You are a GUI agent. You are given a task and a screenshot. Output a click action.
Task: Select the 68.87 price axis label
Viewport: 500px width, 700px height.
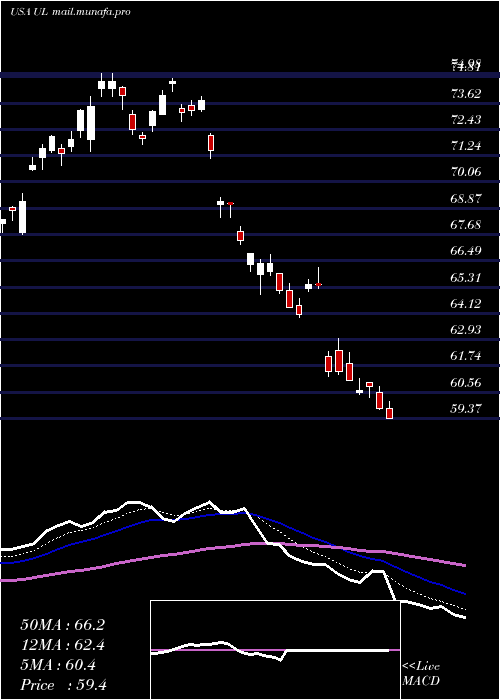pos(466,198)
